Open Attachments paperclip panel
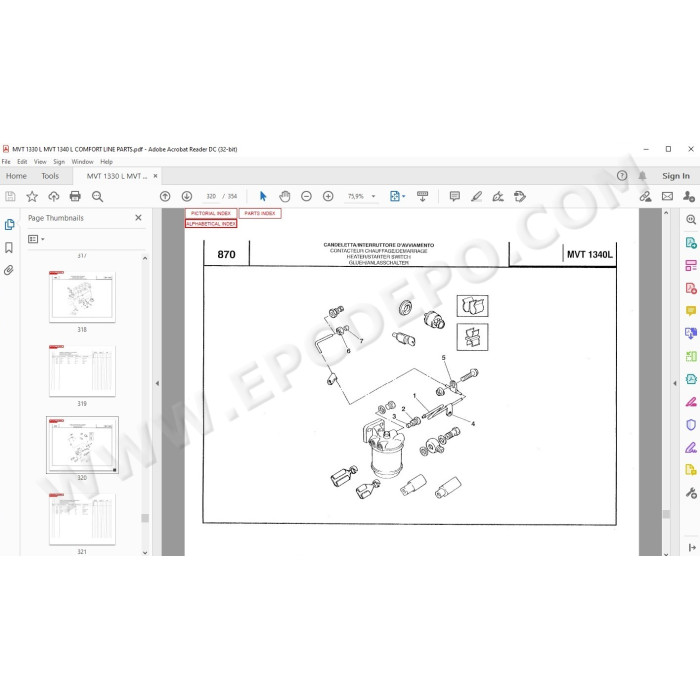The height and width of the screenshot is (700, 700). (x=9, y=270)
